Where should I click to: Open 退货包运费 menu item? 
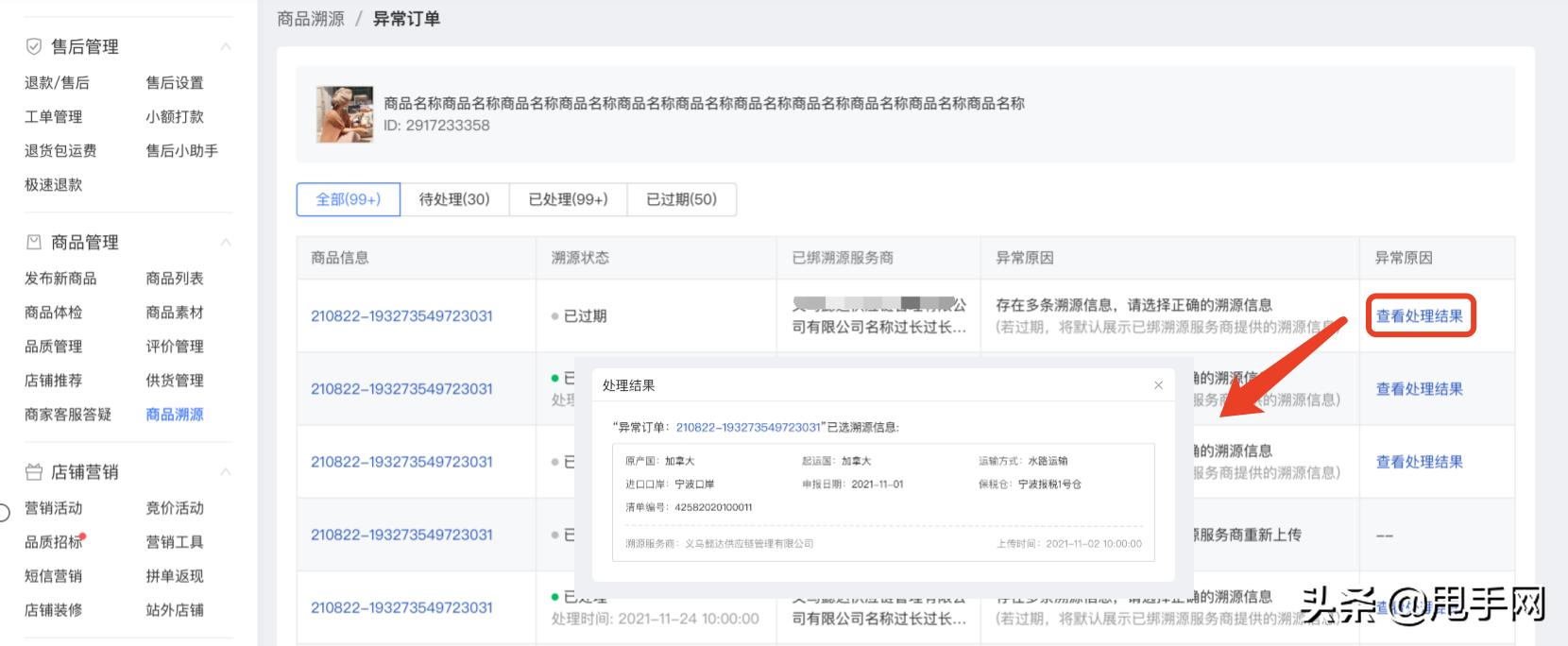pos(60,151)
